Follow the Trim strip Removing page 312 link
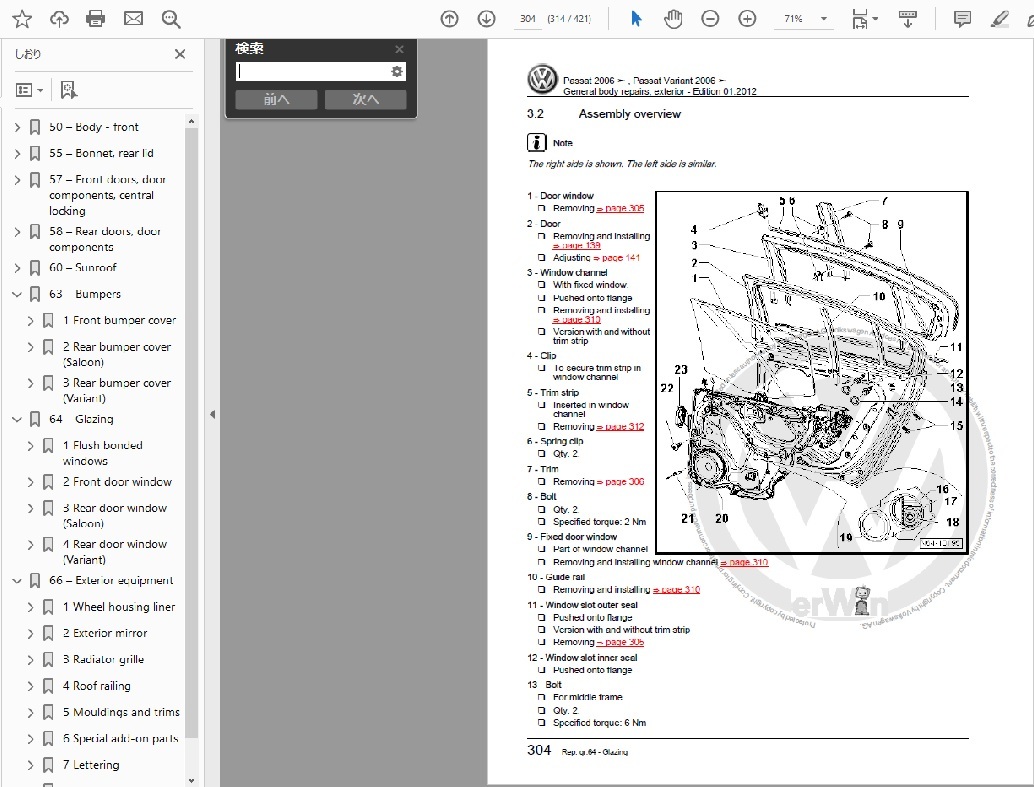This screenshot has height=787, width=1034. pos(620,427)
